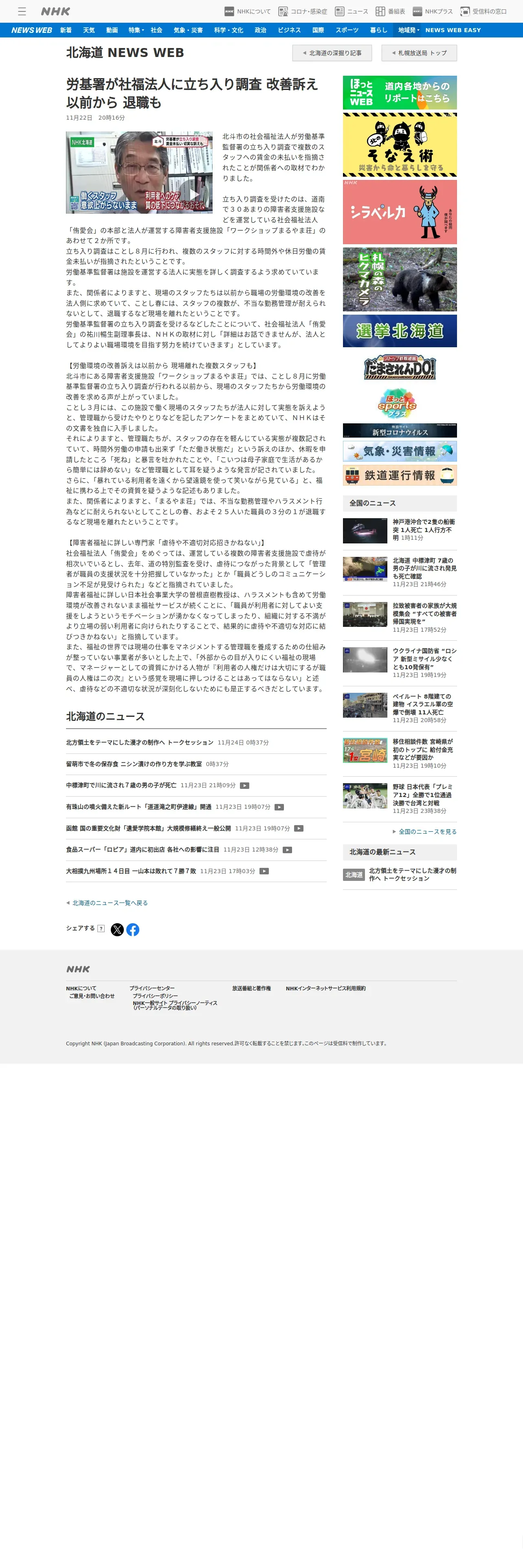The width and height of the screenshot is (523, 1568).
Task: Open 留萌市 ニシン漬け教室 article
Action: pyautogui.click(x=134, y=764)
